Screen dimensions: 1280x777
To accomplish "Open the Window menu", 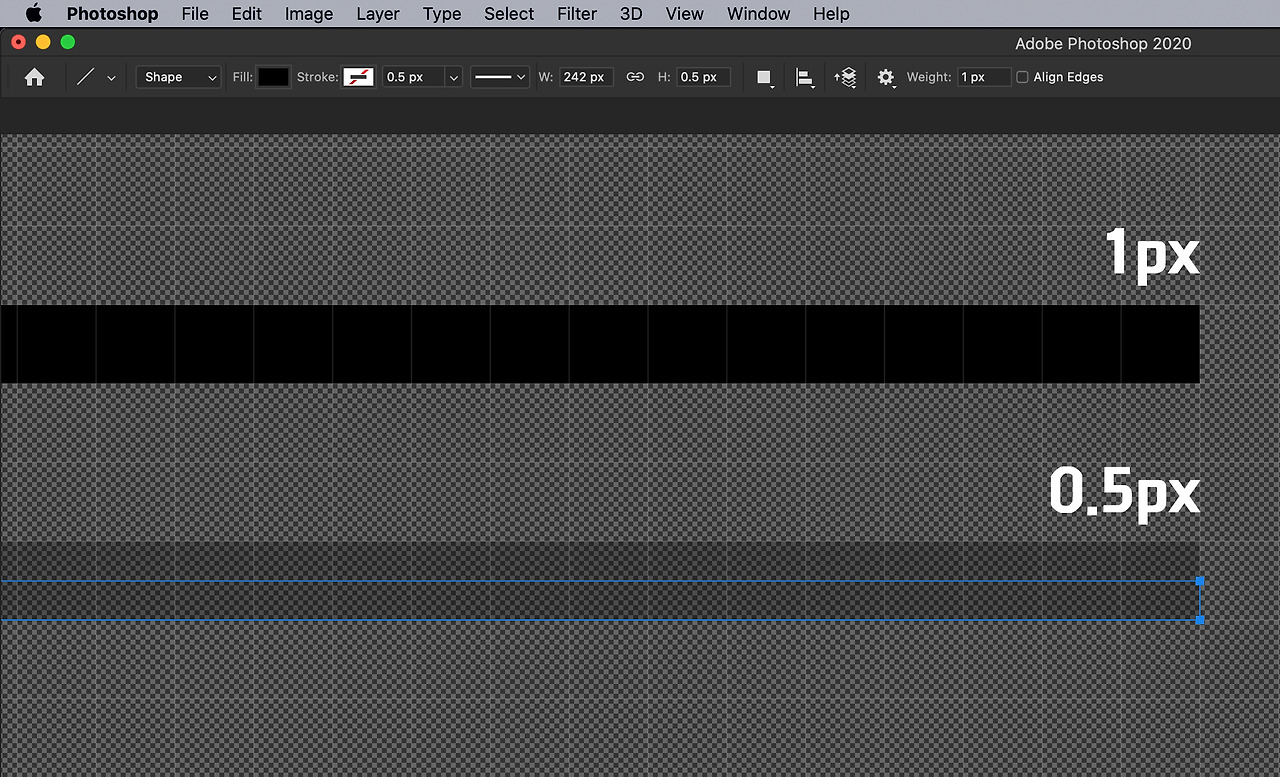I will (758, 14).
